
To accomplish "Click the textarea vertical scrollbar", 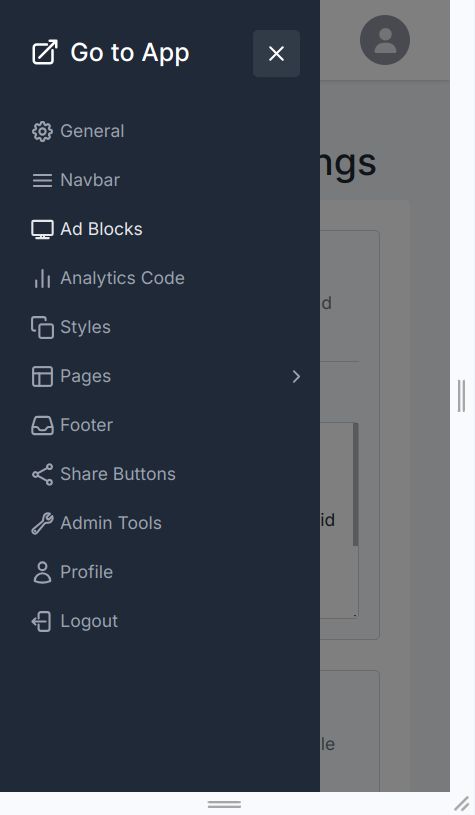I will (x=355, y=484).
